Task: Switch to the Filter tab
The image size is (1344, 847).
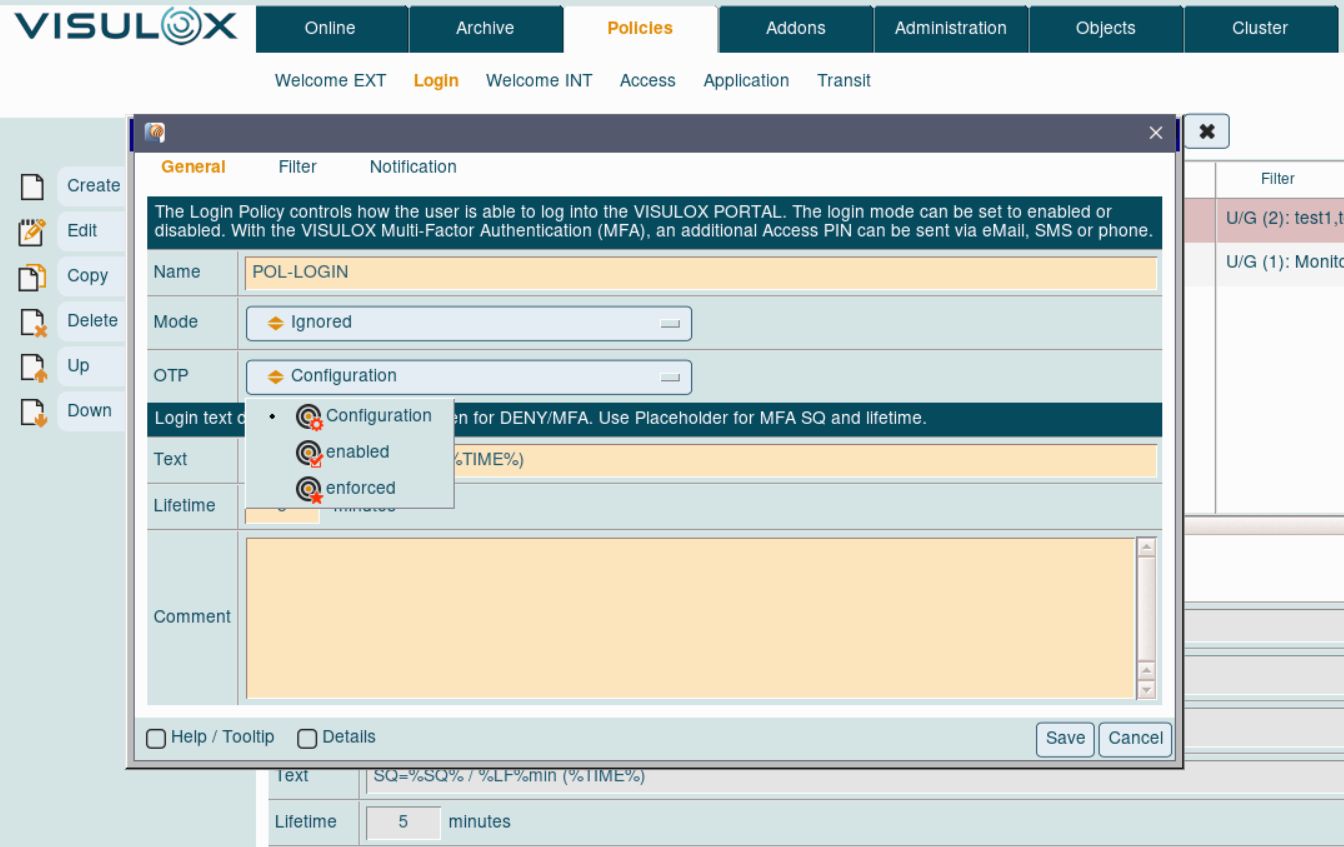Action: 297,167
